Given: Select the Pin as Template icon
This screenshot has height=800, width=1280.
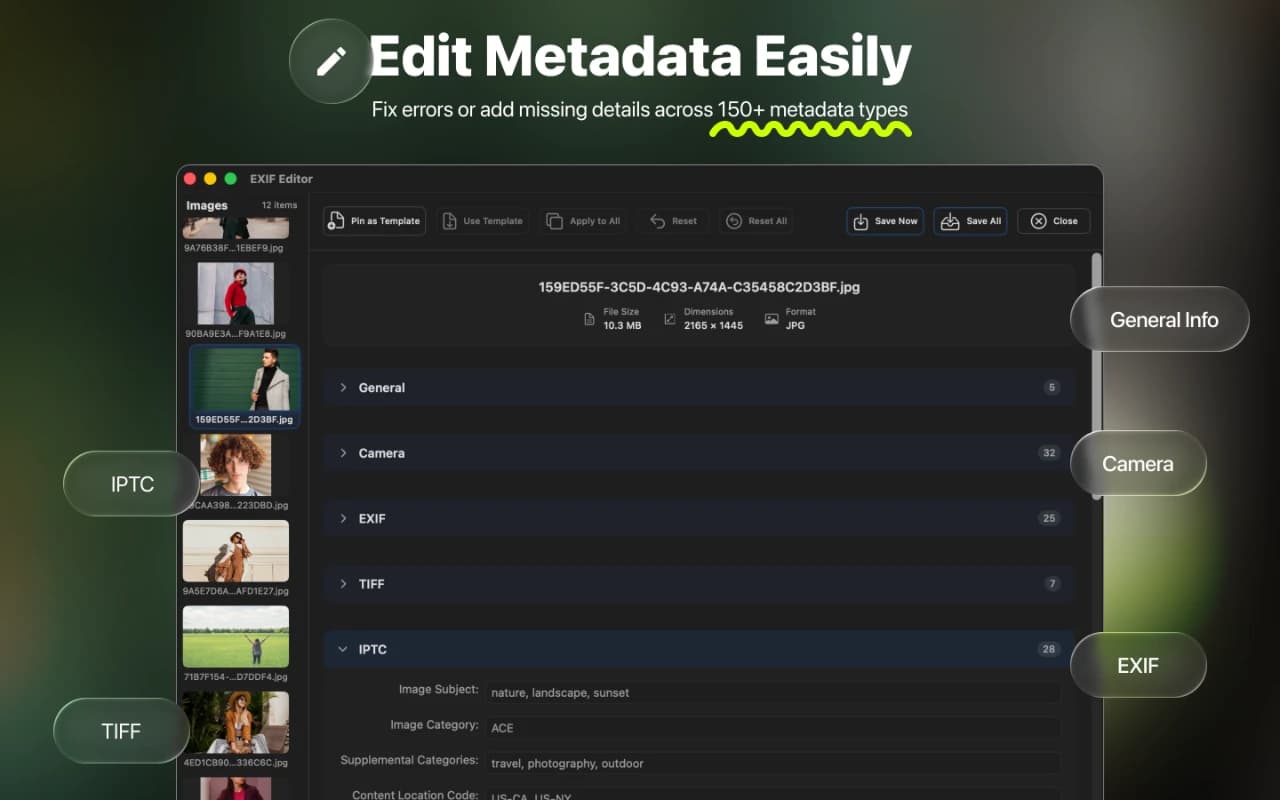Looking at the screenshot, I should pos(338,221).
